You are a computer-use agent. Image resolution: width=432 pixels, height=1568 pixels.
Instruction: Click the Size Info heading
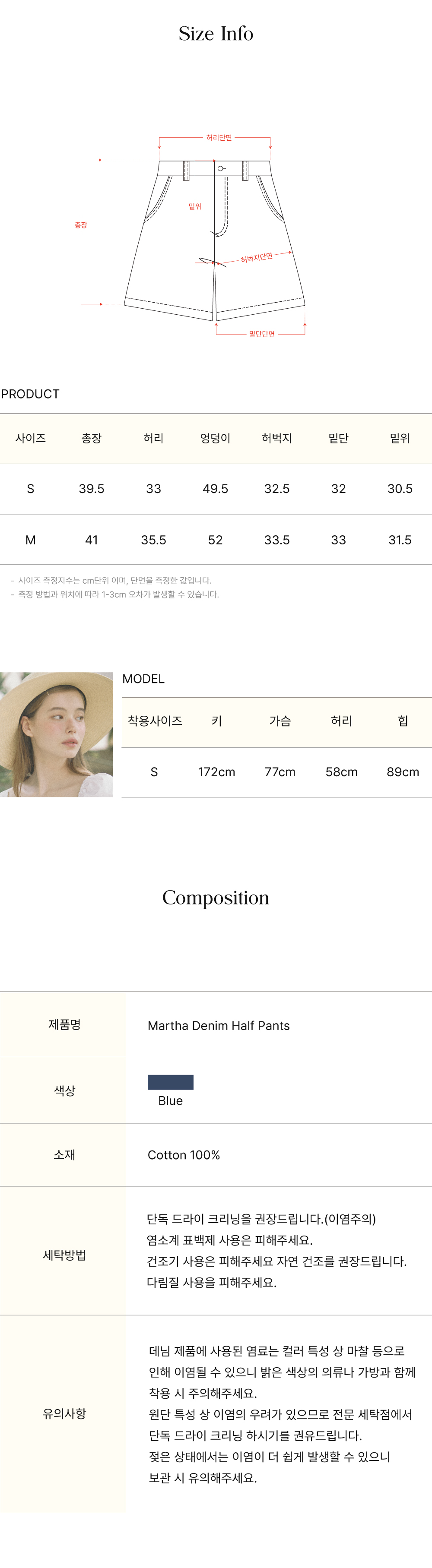coord(216,34)
